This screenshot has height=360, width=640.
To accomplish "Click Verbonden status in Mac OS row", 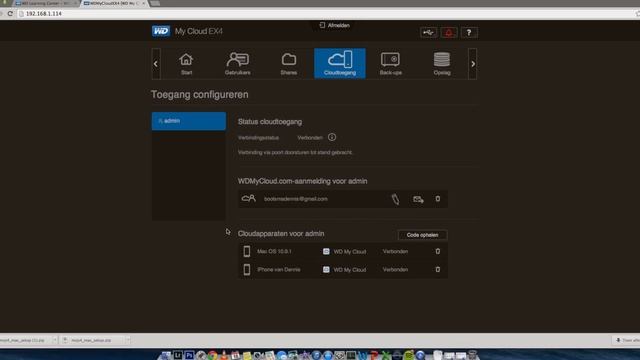I will click(395, 251).
